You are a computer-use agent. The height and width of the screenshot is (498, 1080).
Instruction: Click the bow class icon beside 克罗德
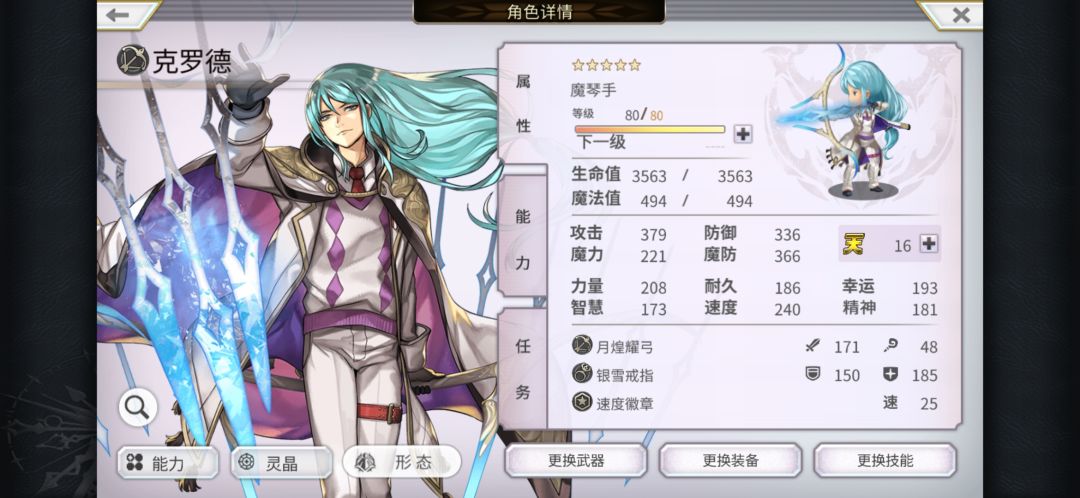pos(132,61)
